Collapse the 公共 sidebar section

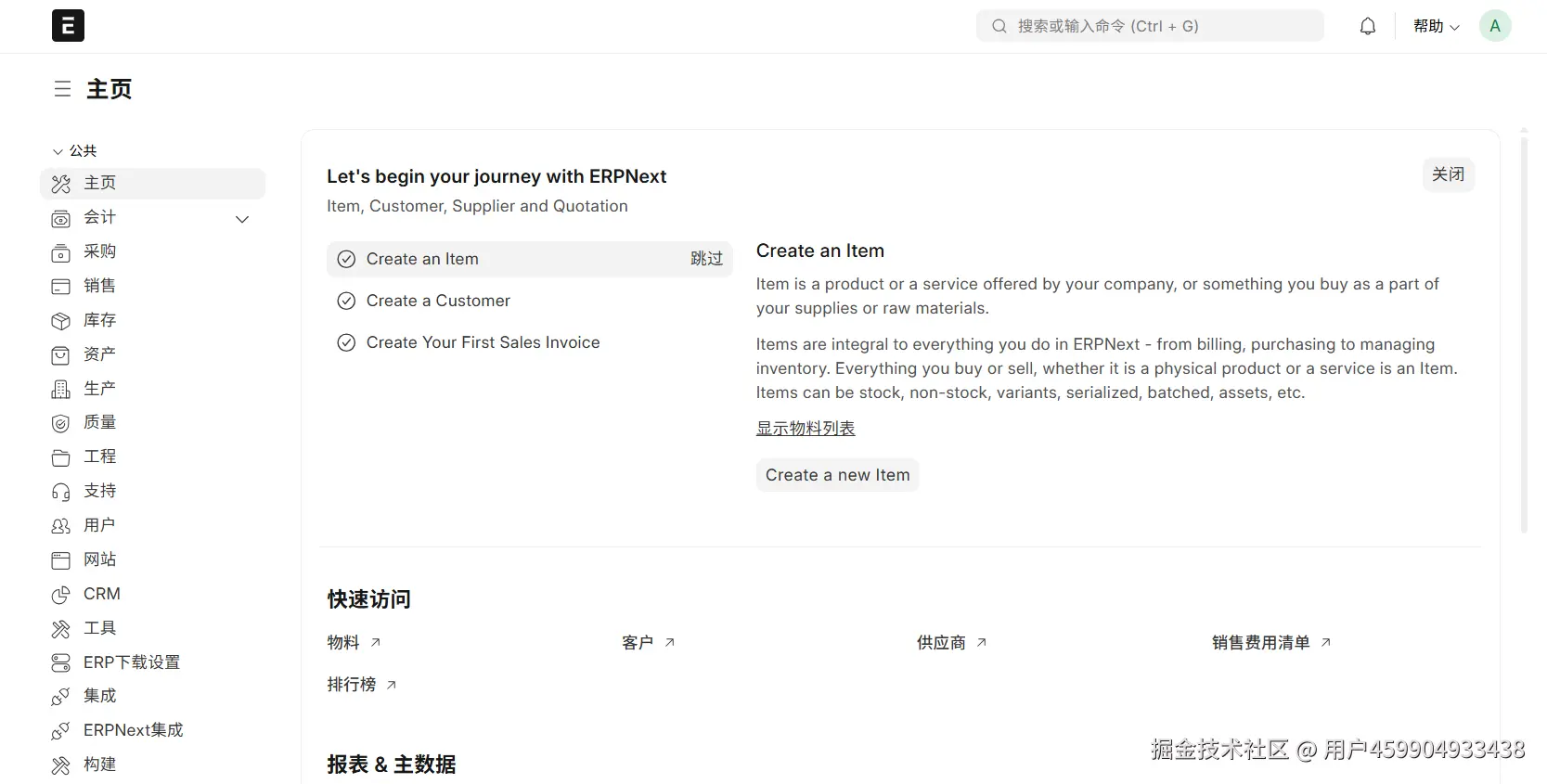coord(58,151)
